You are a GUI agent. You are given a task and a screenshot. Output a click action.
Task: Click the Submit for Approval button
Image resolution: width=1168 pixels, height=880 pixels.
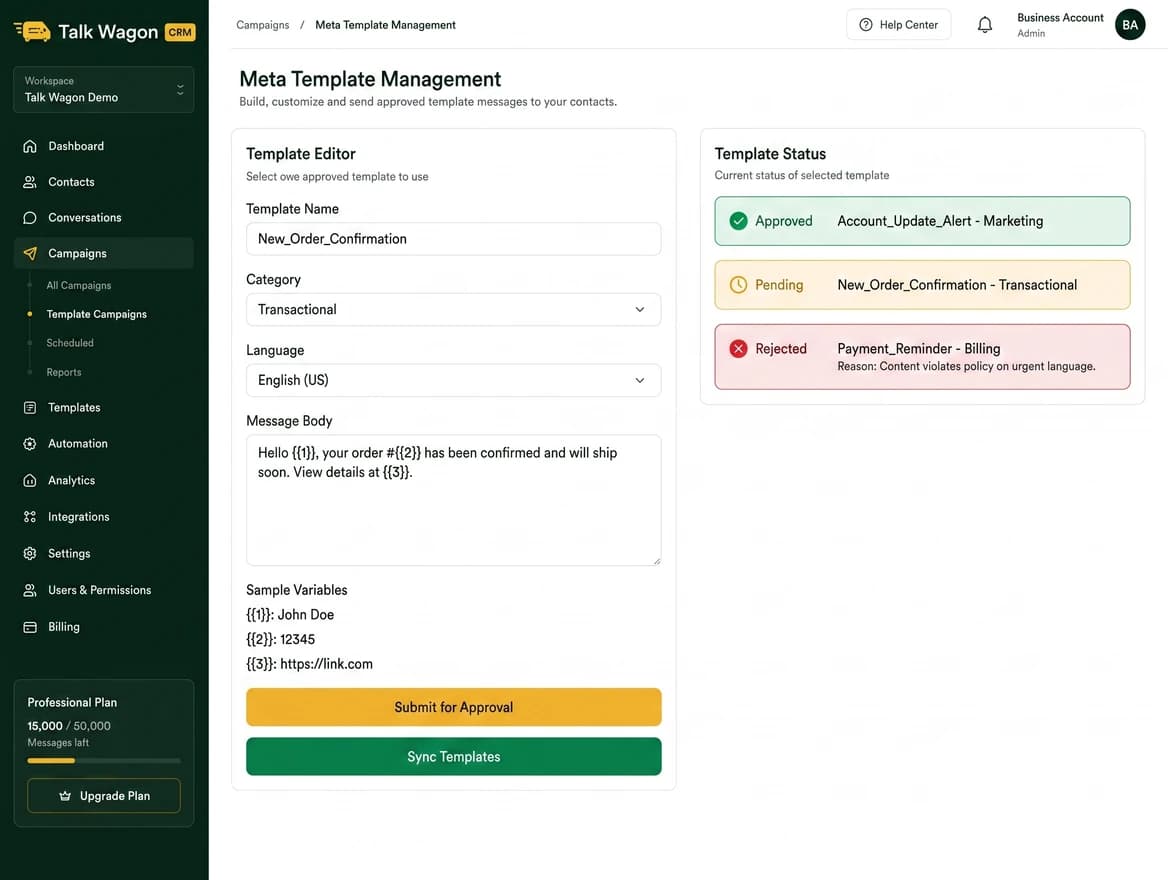pyautogui.click(x=453, y=707)
